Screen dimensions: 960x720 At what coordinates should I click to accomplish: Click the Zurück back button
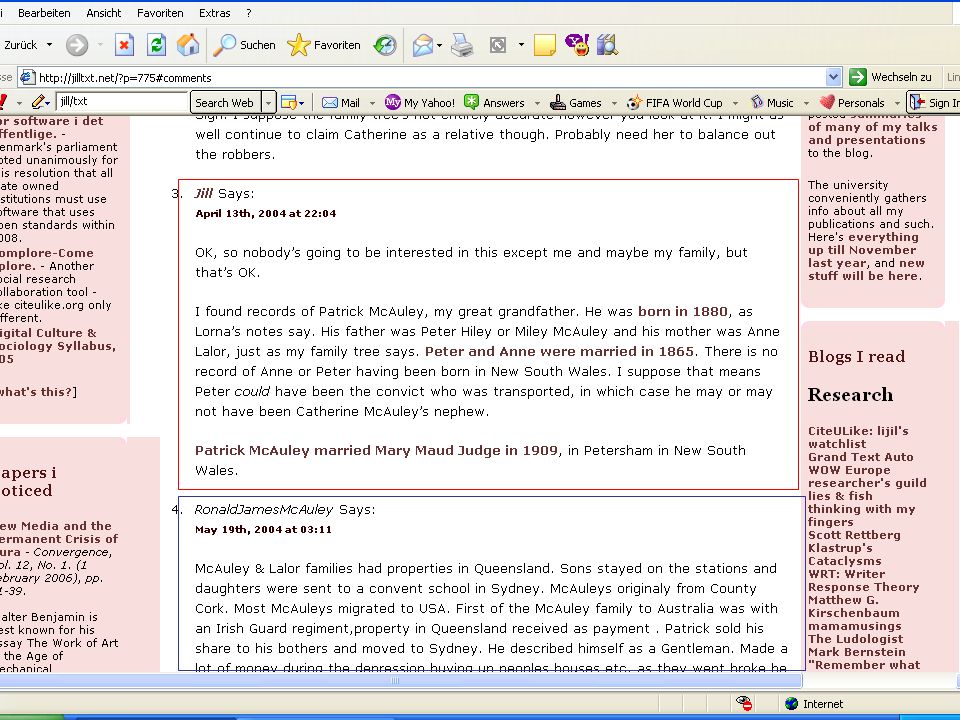coord(20,45)
